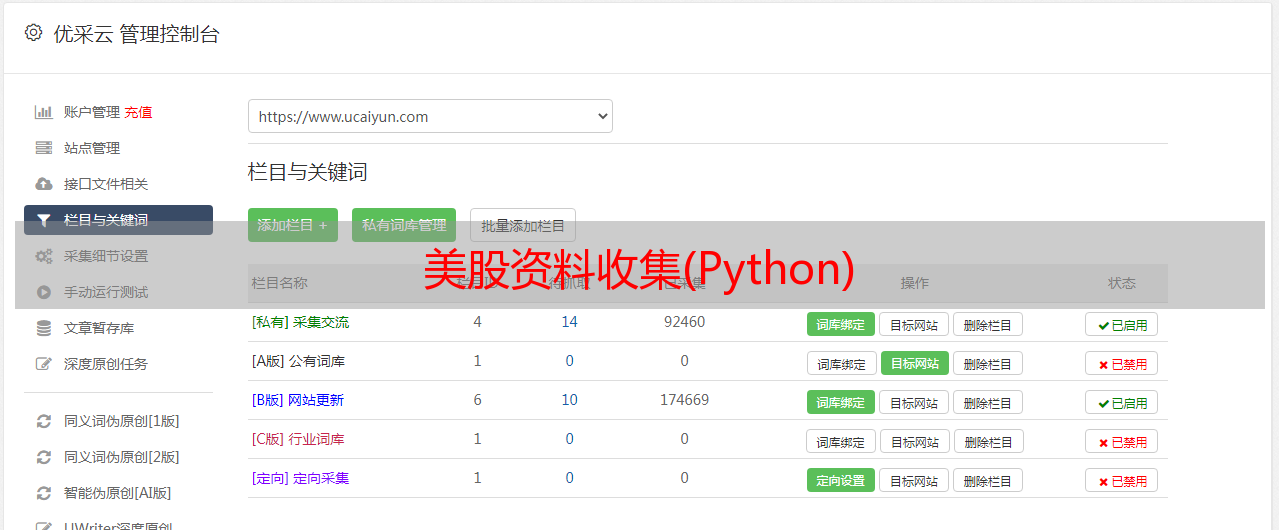The height and width of the screenshot is (530, 1279).
Task: Click the database icon next to 文章暂存库
Action: pyautogui.click(x=43, y=328)
